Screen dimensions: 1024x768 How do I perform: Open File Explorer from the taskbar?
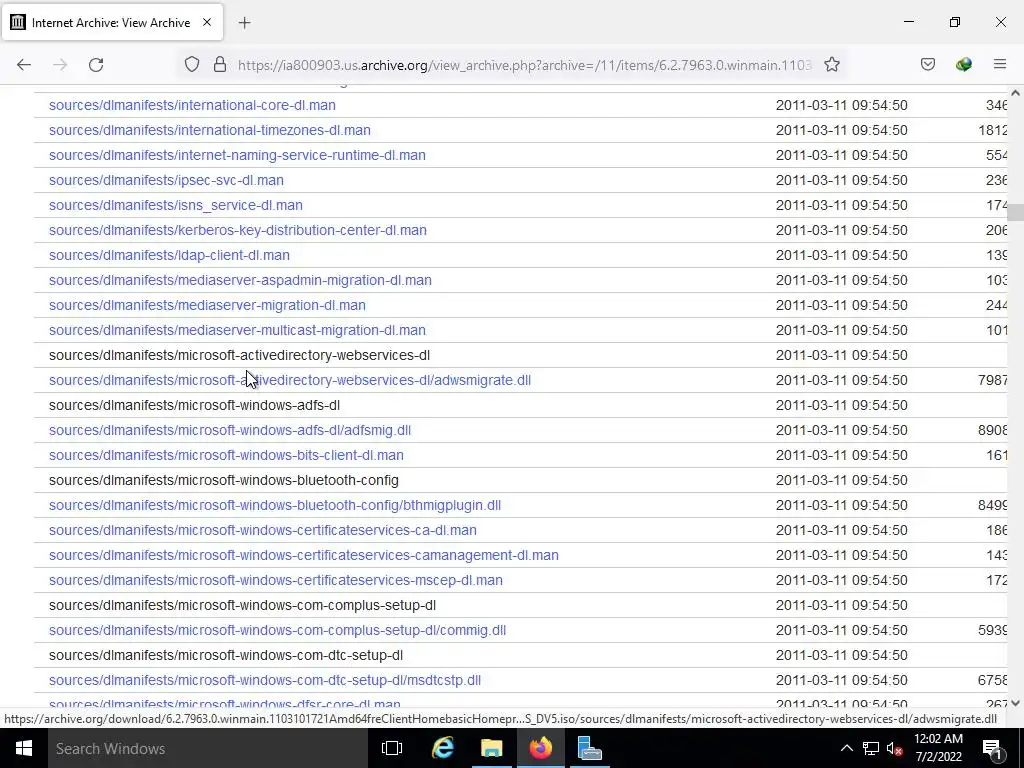pyautogui.click(x=492, y=748)
